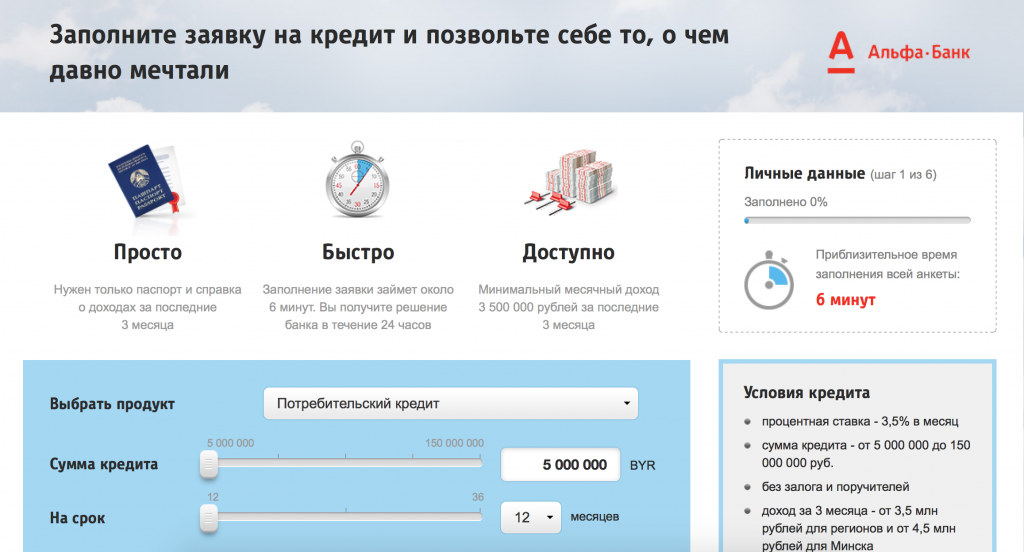Click the Сумма кредита slider handle
This screenshot has height=552, width=1024.
pyautogui.click(x=209, y=464)
